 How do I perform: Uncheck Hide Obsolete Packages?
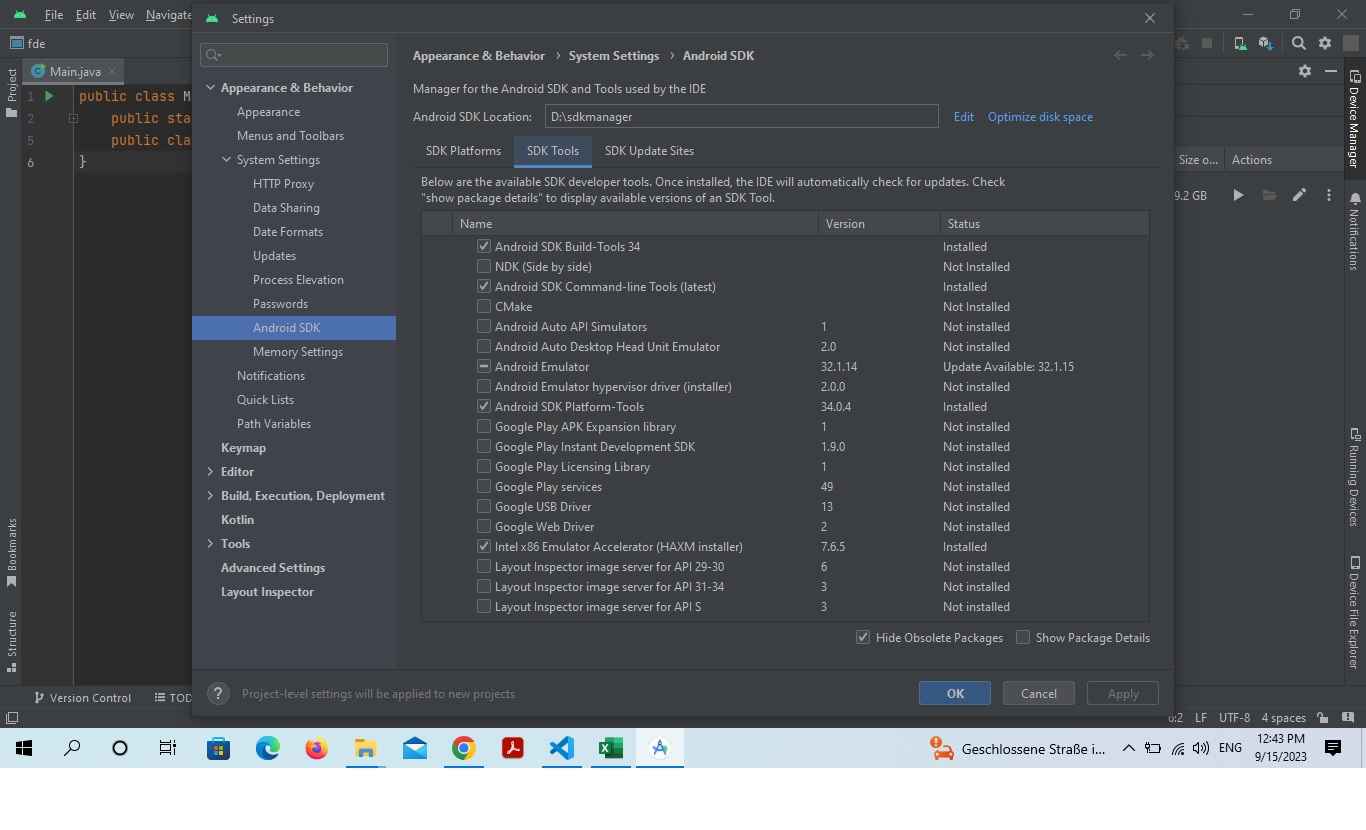click(x=863, y=637)
